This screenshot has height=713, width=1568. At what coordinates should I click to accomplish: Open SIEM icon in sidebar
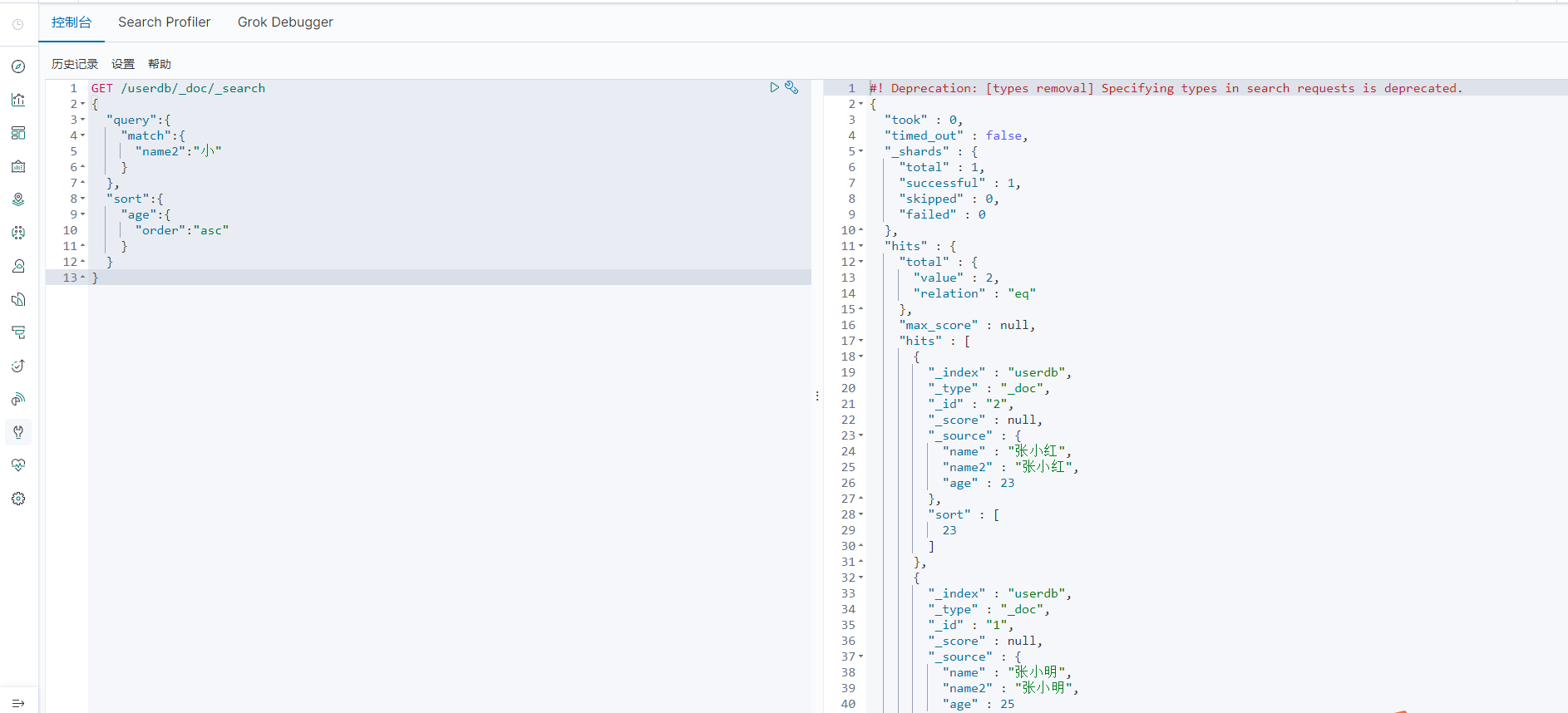point(18,399)
